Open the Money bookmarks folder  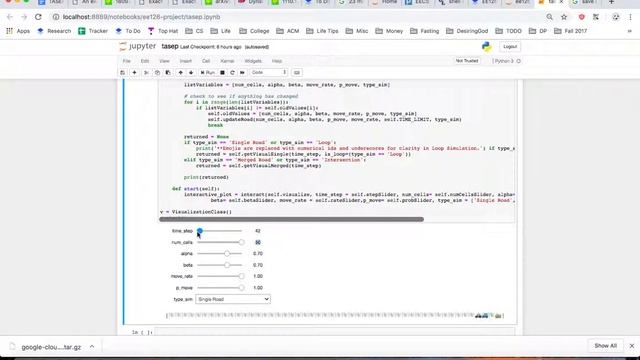pyautogui.click(x=389, y=31)
